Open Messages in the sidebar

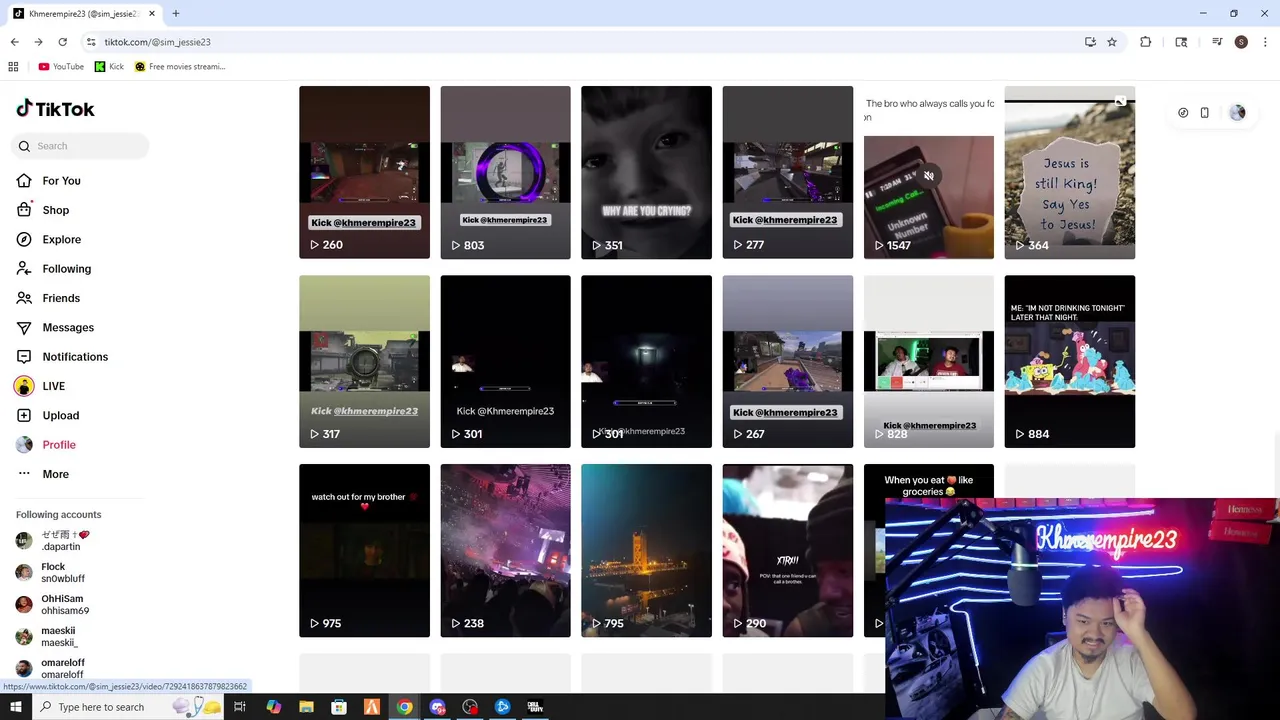(x=67, y=327)
